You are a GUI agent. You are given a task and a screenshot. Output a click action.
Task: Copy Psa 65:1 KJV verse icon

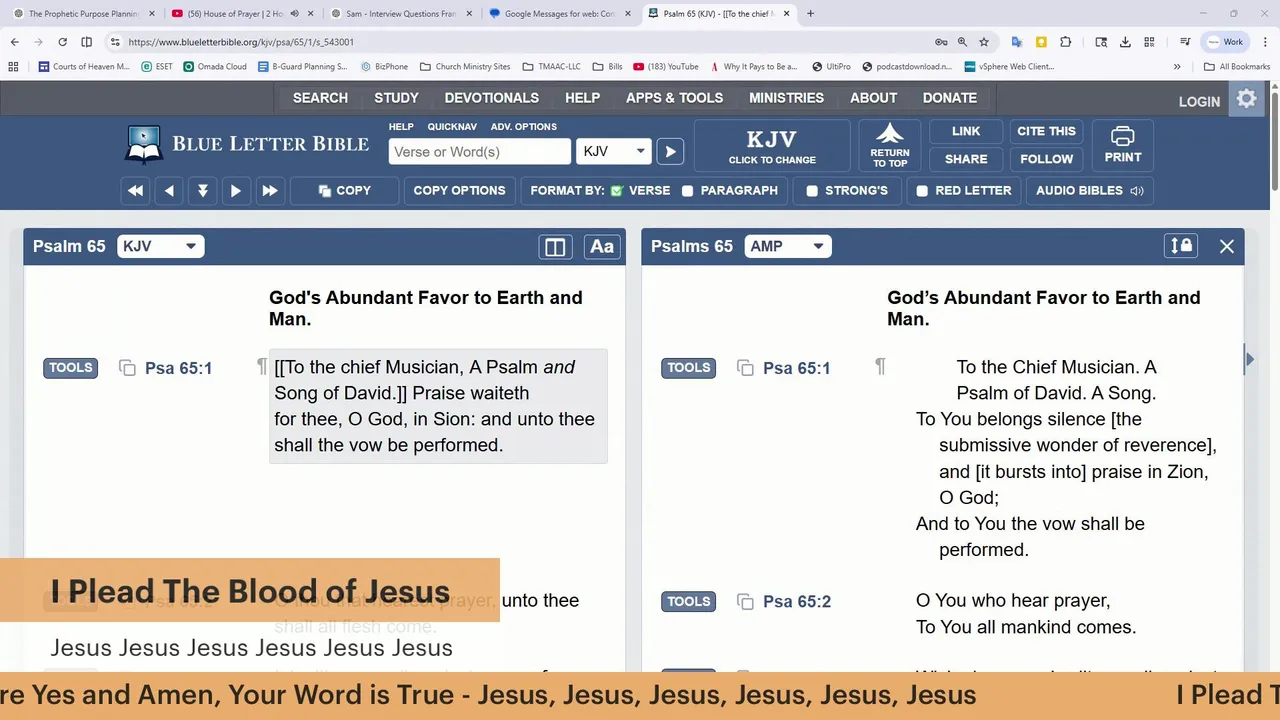[127, 368]
